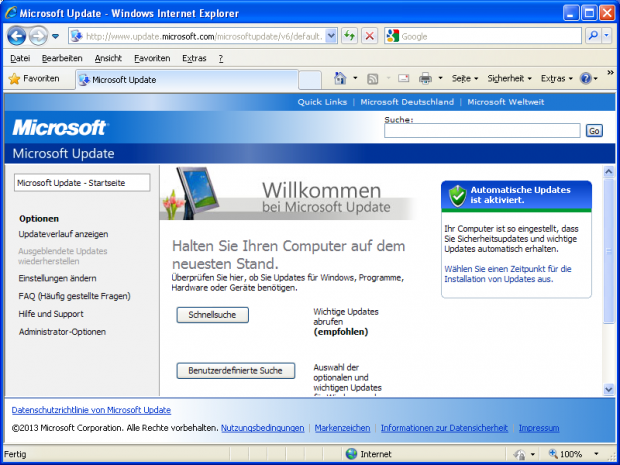The width and height of the screenshot is (620, 465).
Task: Expand the Print dropdown arrow
Action: pos(440,78)
